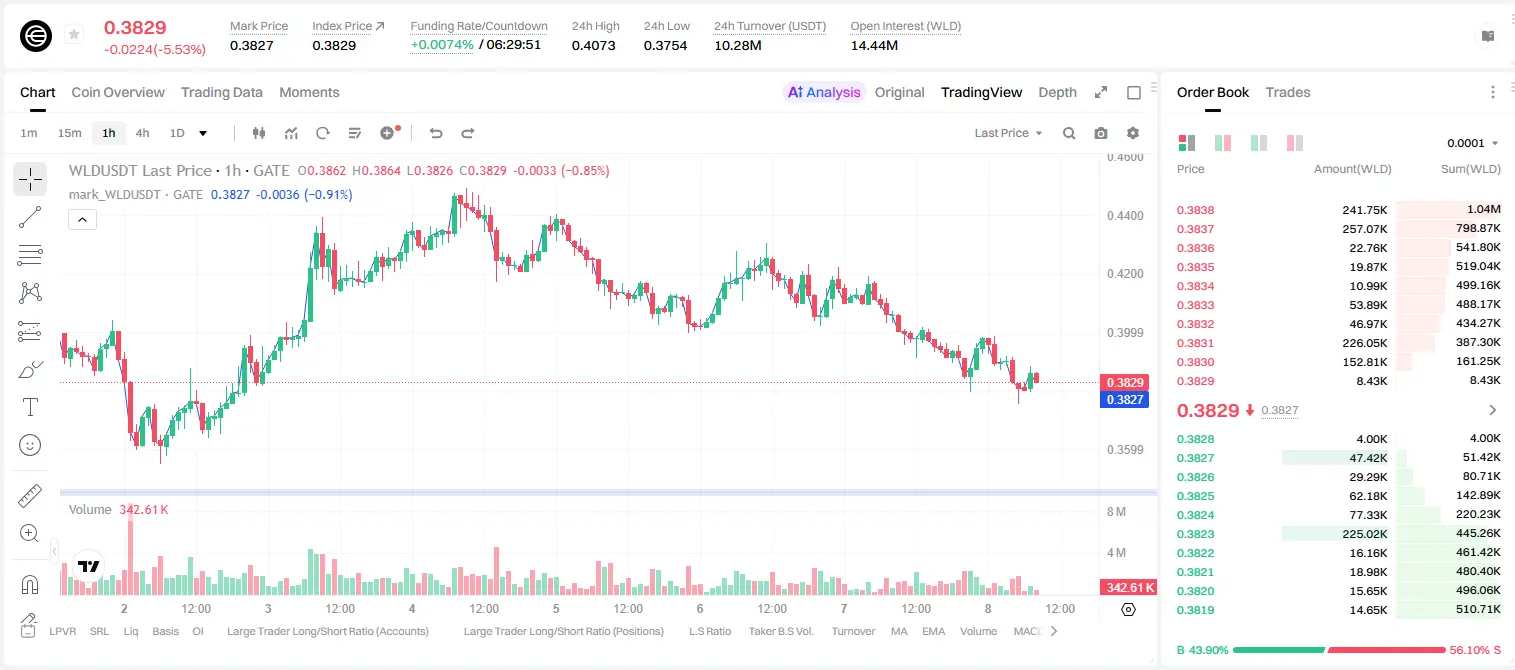Click the 0.3823 bid price row
Viewport: 1515px width, 670px height.
[1339, 534]
